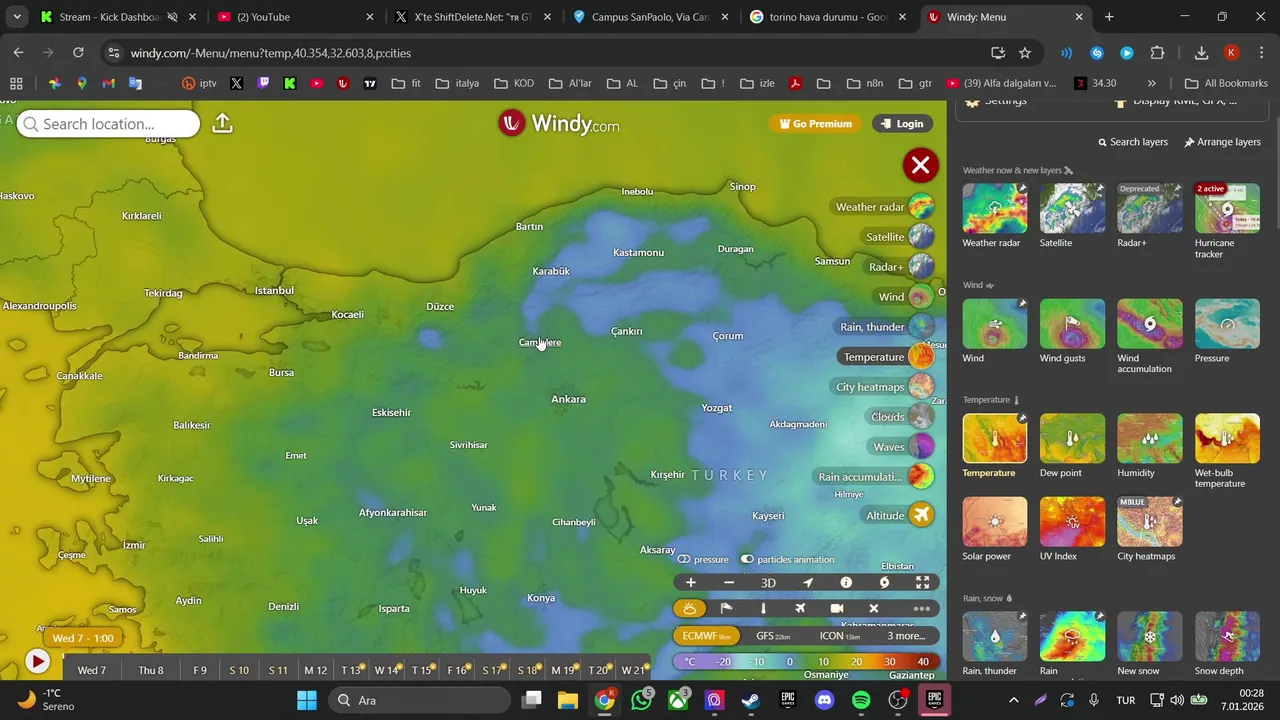Locate me with the arrow icon

point(808,583)
